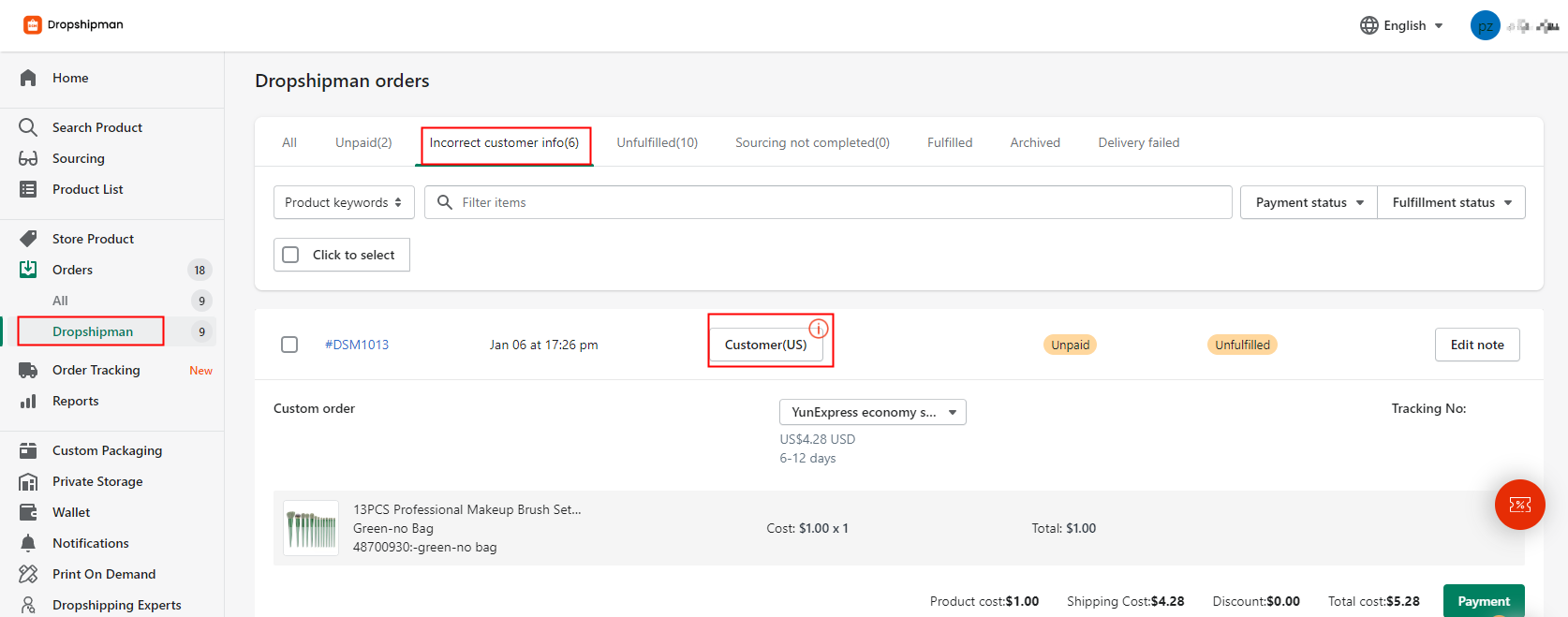Viewport: 1568px width, 617px height.
Task: Open the YunExpress economy shipping dropdown
Action: coord(873,412)
